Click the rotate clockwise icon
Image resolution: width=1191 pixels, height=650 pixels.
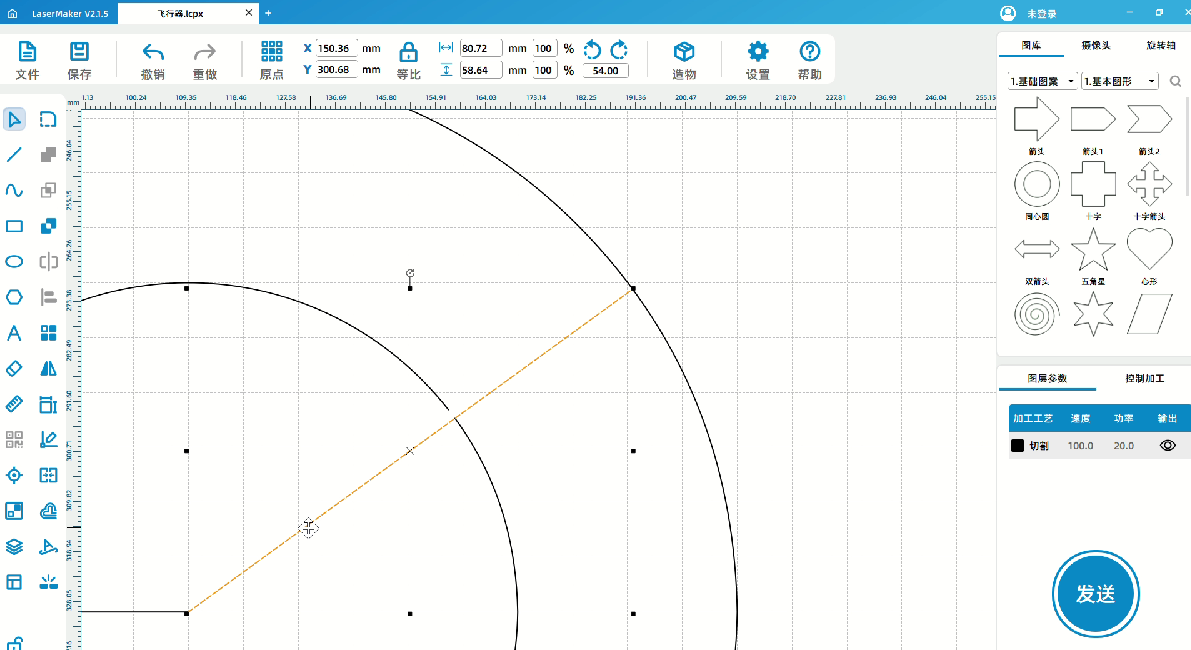(x=619, y=50)
